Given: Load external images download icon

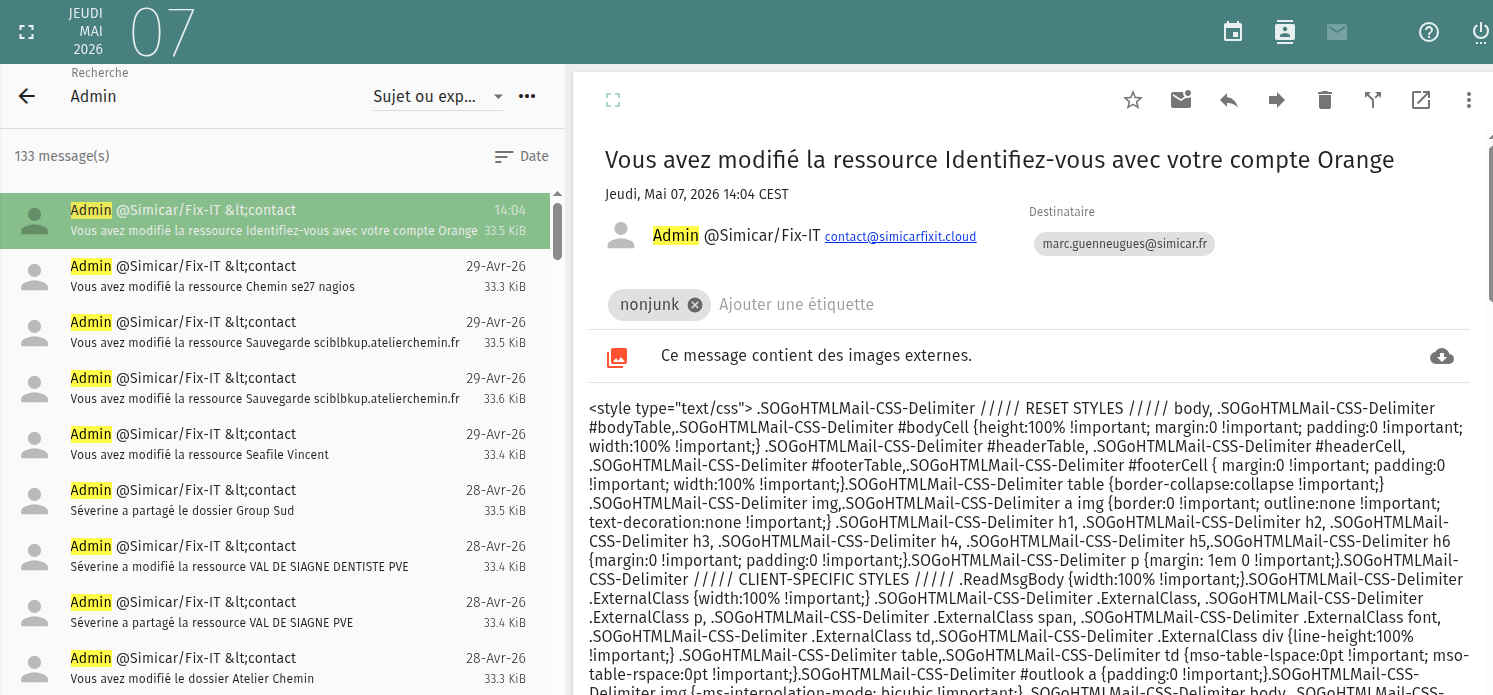Looking at the screenshot, I should [1442, 356].
